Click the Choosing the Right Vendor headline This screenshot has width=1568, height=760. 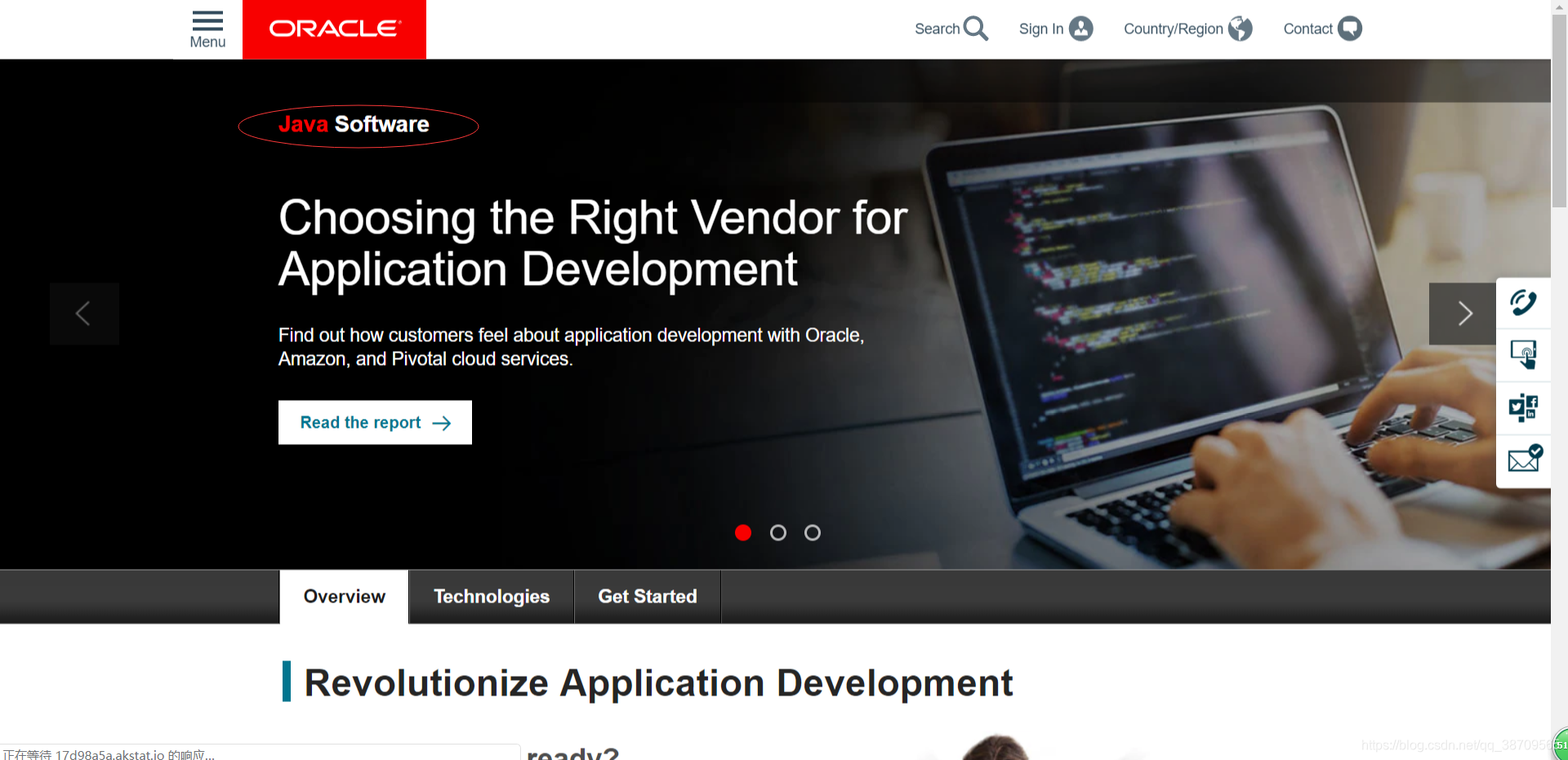click(593, 243)
